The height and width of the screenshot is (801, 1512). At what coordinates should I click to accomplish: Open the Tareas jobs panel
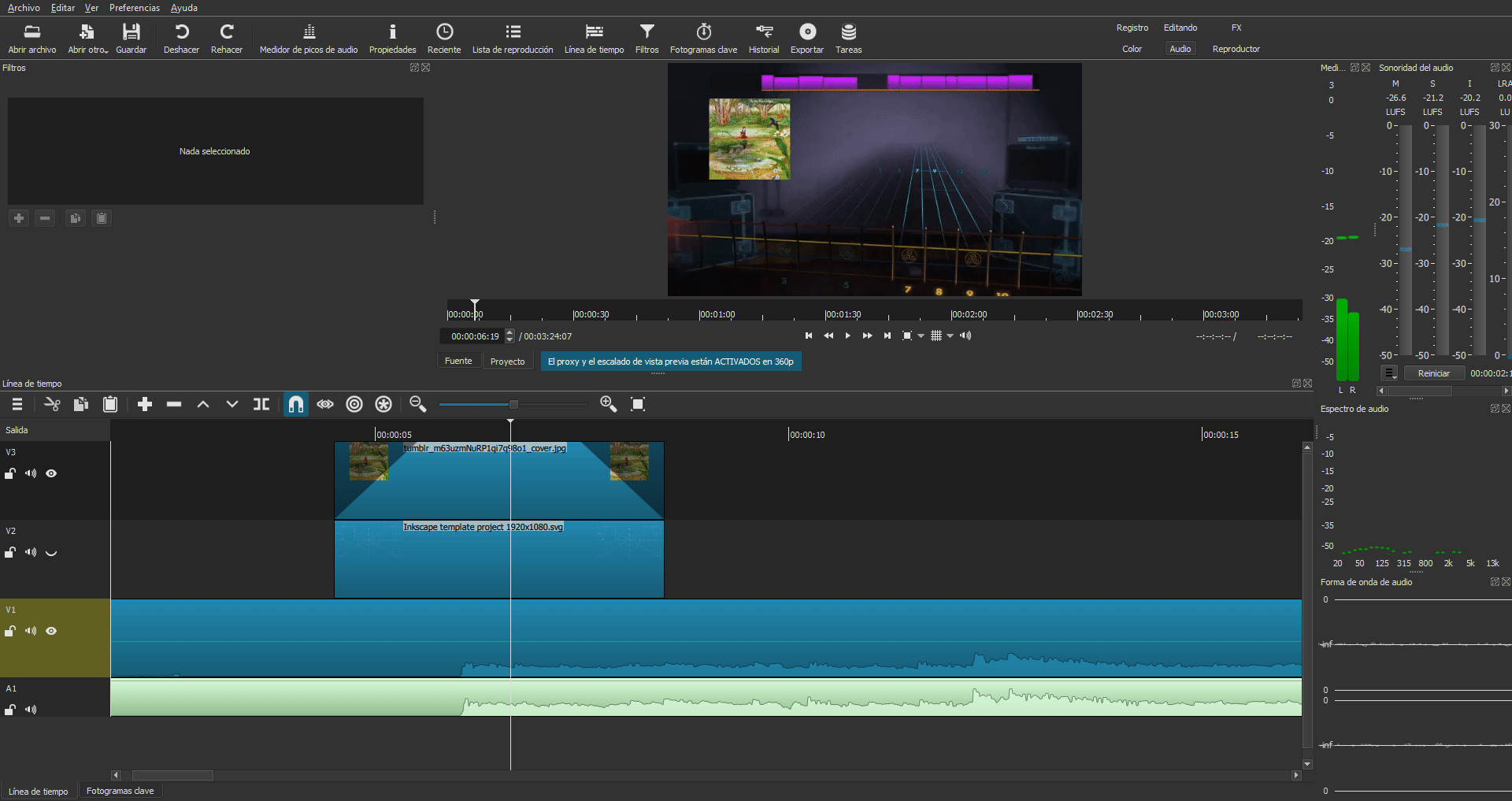click(x=848, y=38)
